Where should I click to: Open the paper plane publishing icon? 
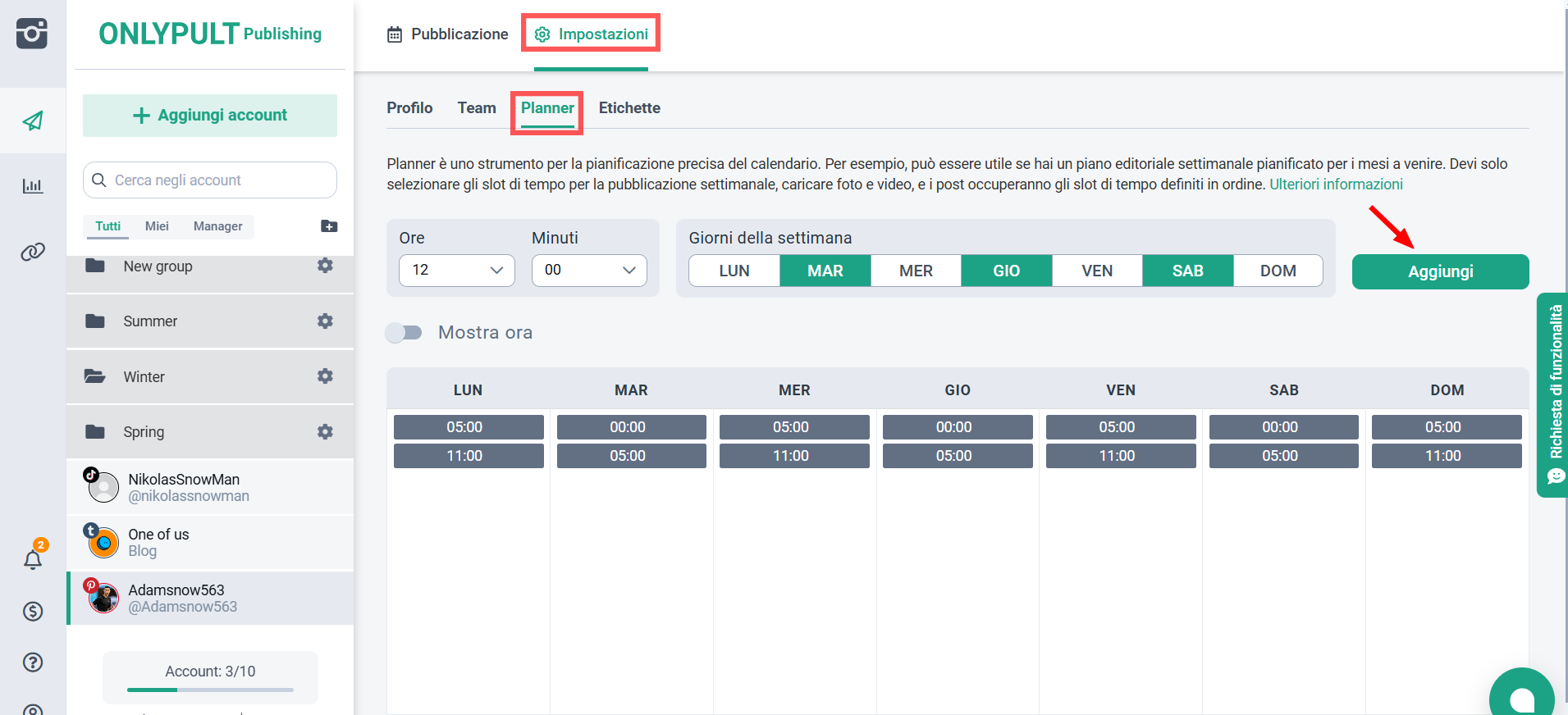33,121
